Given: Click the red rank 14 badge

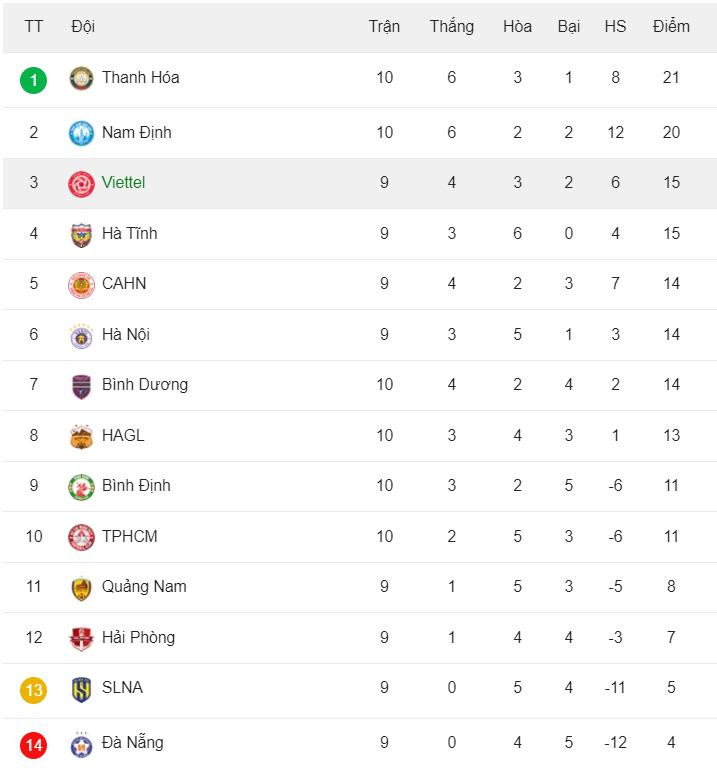Looking at the screenshot, I should coord(33,744).
